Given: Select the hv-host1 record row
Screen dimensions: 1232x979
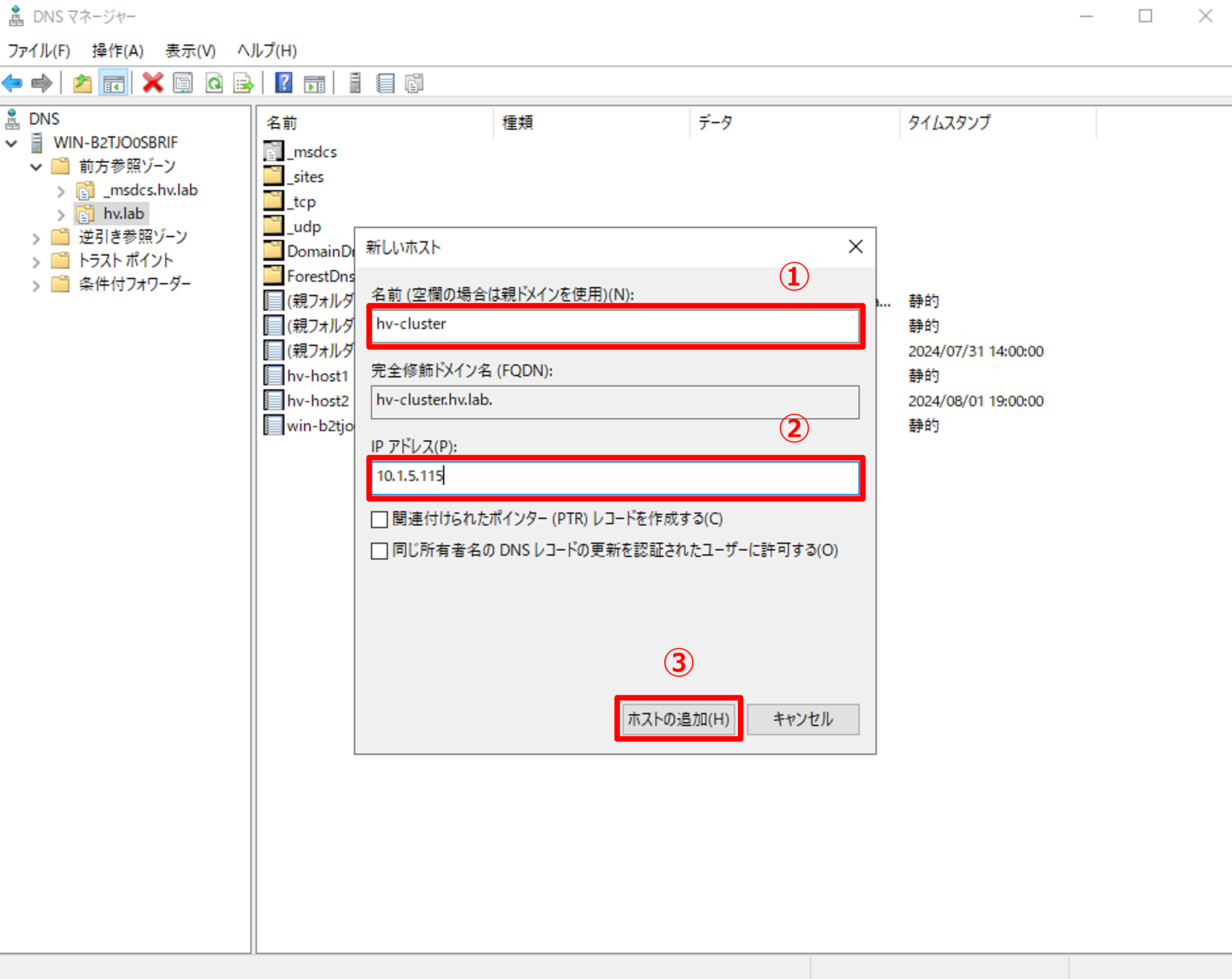Looking at the screenshot, I should coord(307,376).
